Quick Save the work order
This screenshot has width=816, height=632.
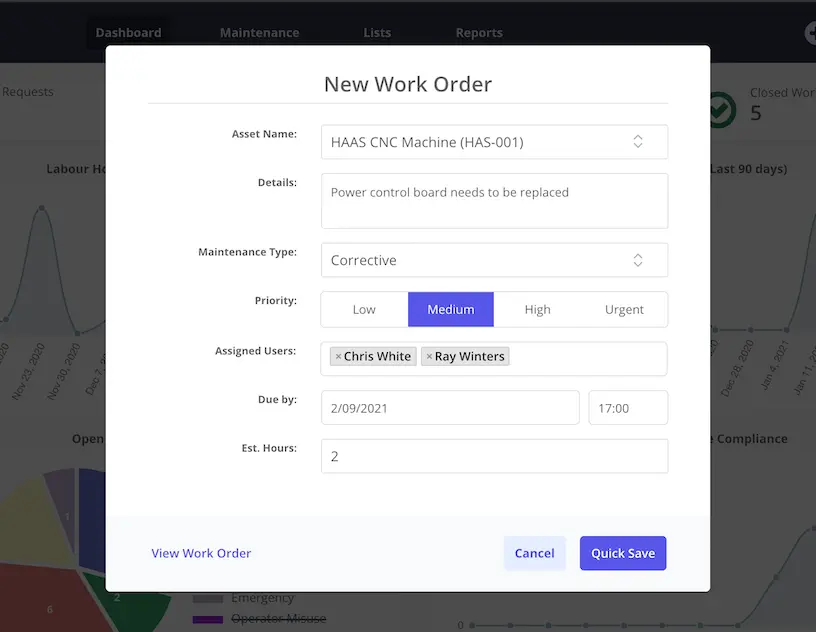(x=623, y=553)
